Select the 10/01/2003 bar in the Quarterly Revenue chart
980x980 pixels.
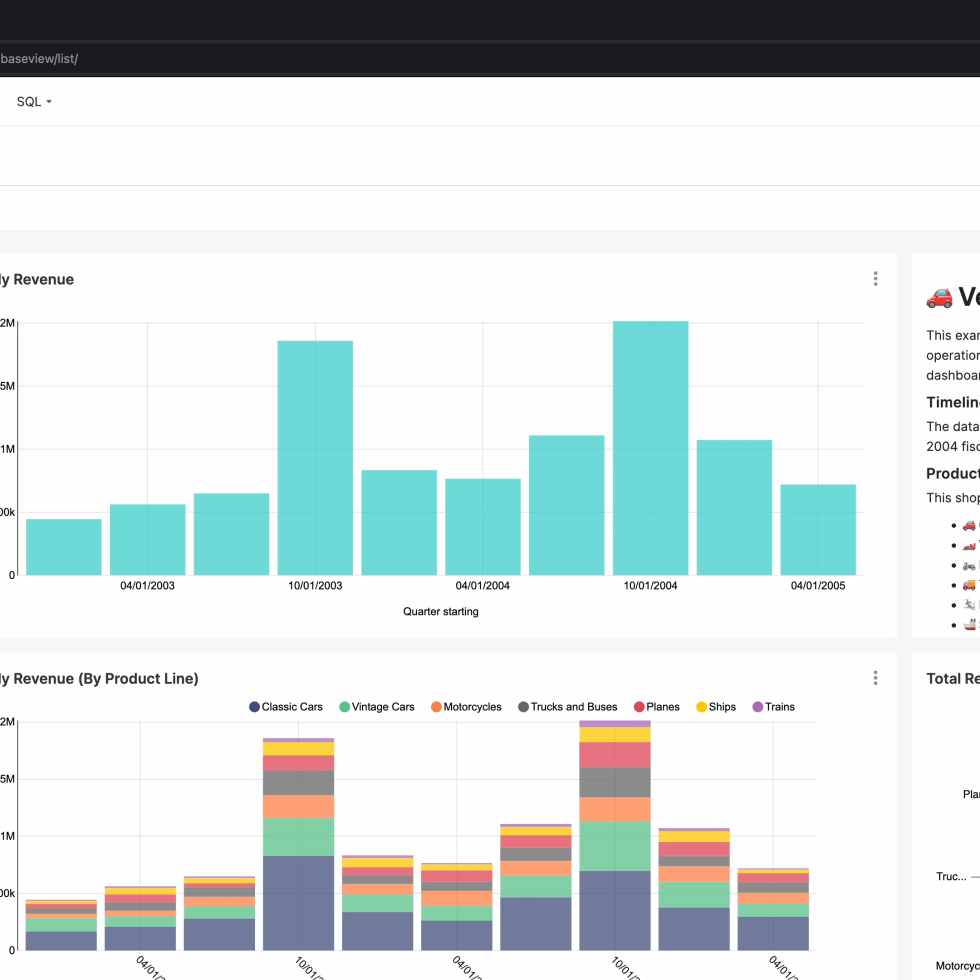coord(315,458)
